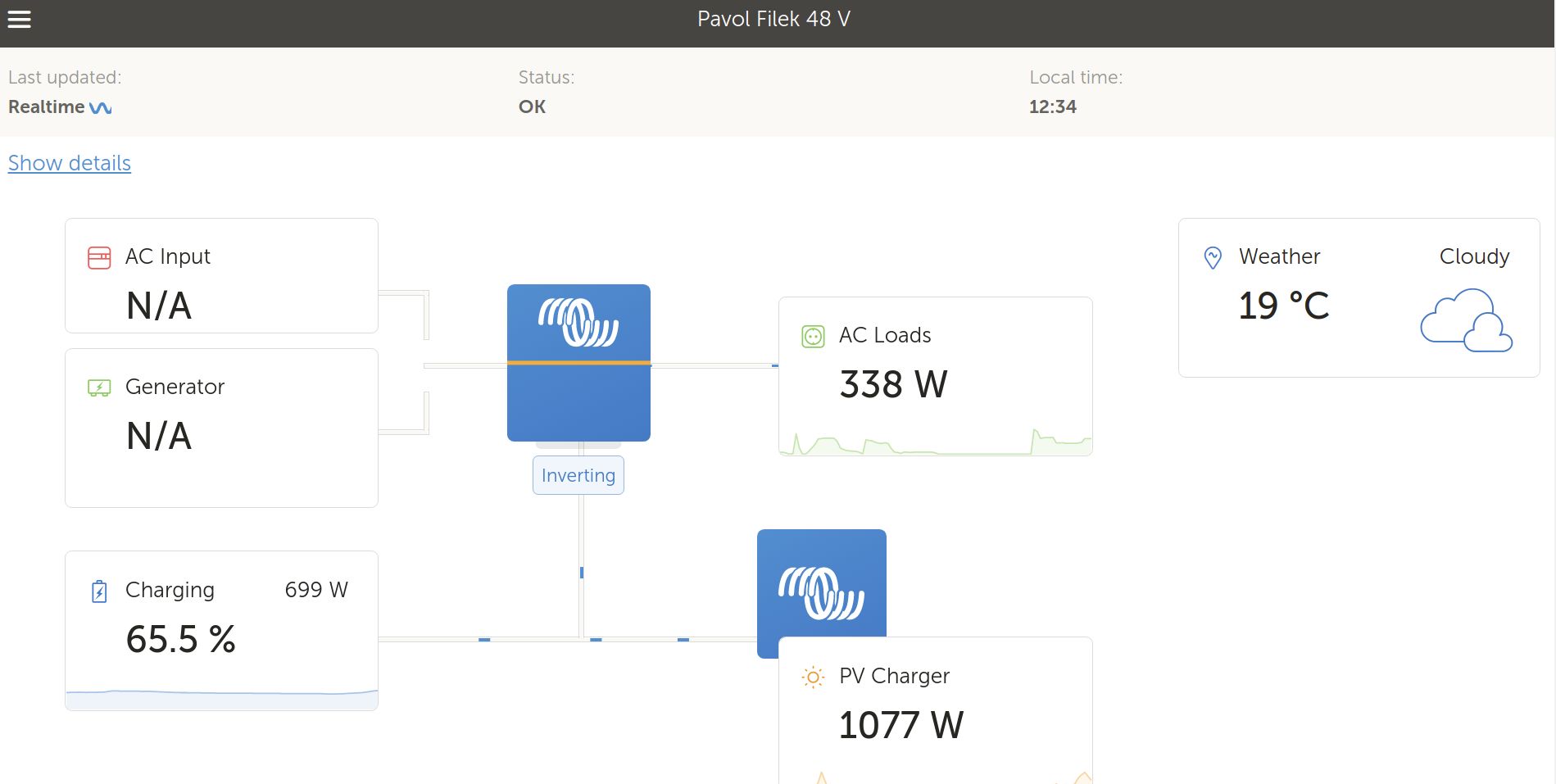Click the AC Input grid icon

click(x=99, y=258)
